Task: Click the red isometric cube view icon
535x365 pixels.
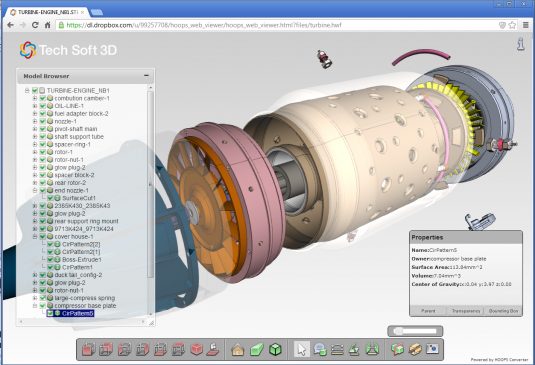Action: point(196,349)
